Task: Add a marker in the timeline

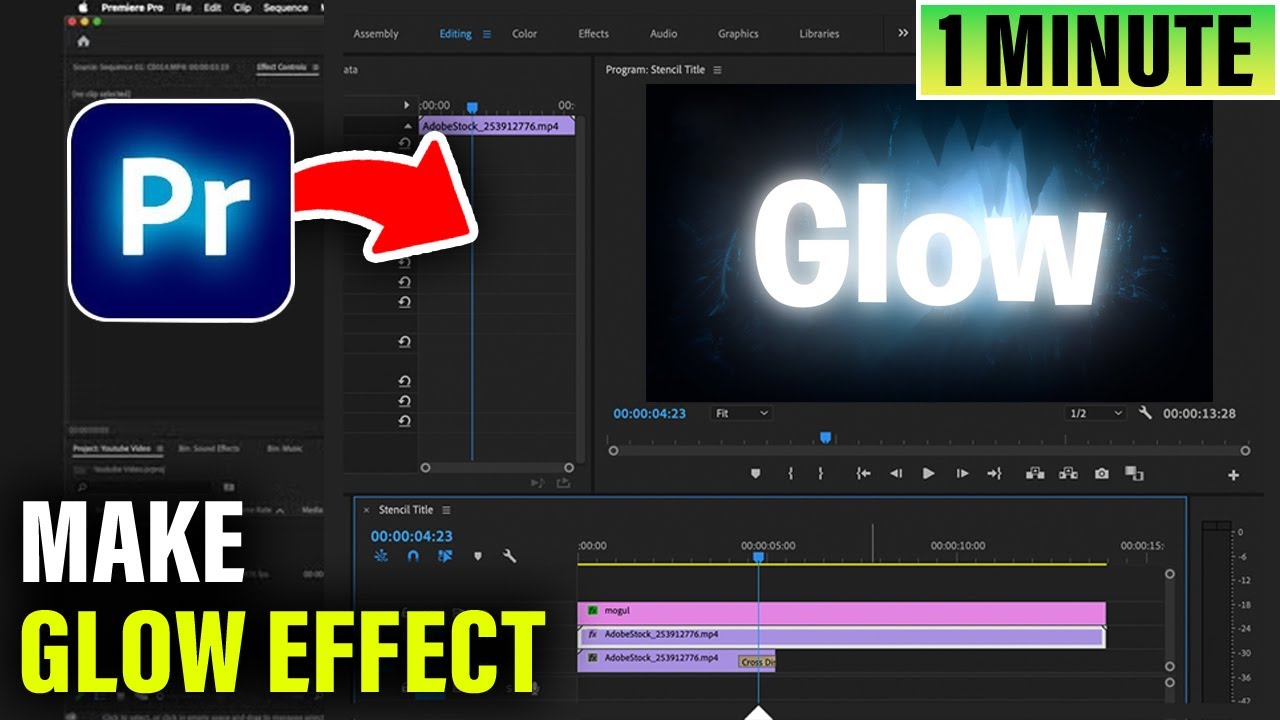Action: tap(477, 556)
